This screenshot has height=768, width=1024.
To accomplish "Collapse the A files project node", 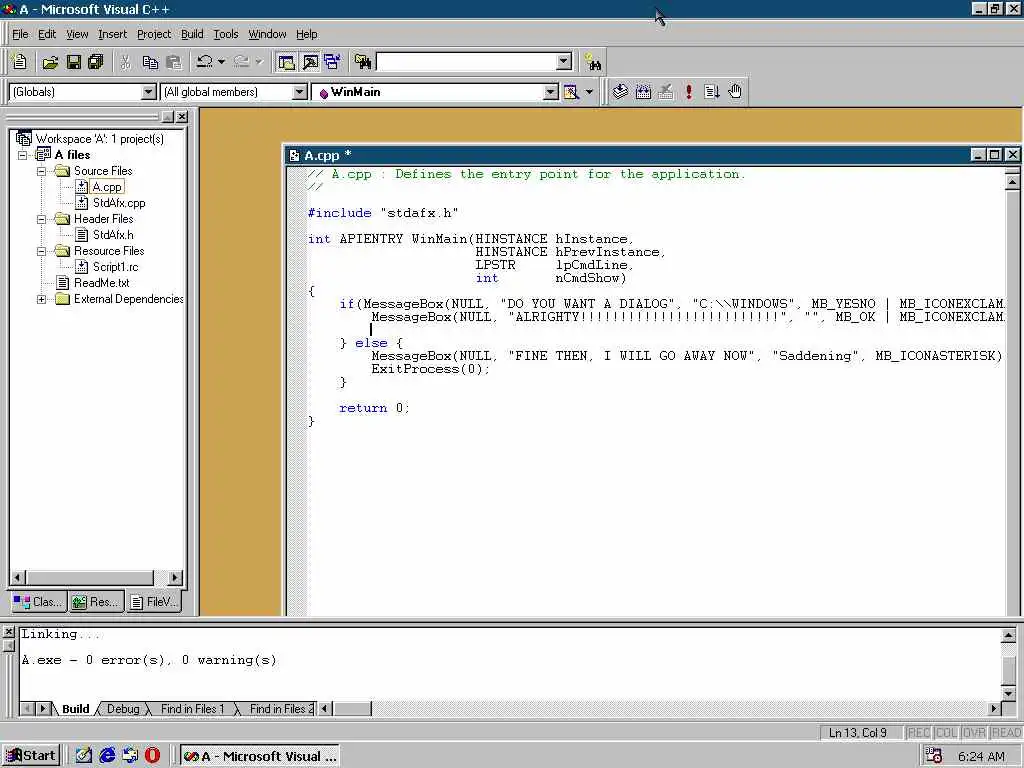I will click(x=23, y=155).
